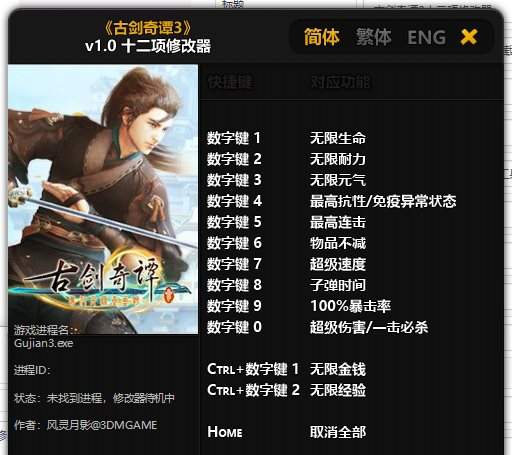This screenshot has width=512, height=455.
Task: Click the 古剑奇谭 game cover image
Action: (103, 199)
